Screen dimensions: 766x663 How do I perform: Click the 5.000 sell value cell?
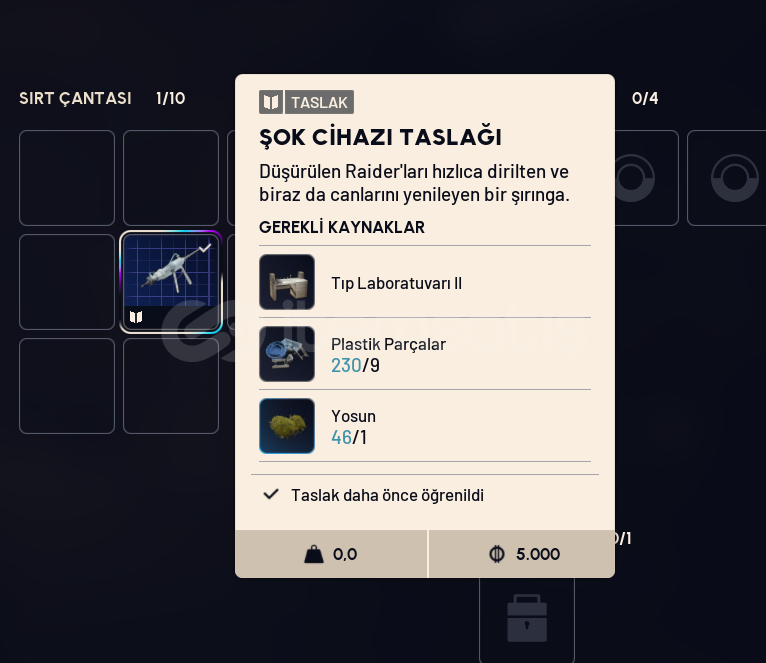522,554
